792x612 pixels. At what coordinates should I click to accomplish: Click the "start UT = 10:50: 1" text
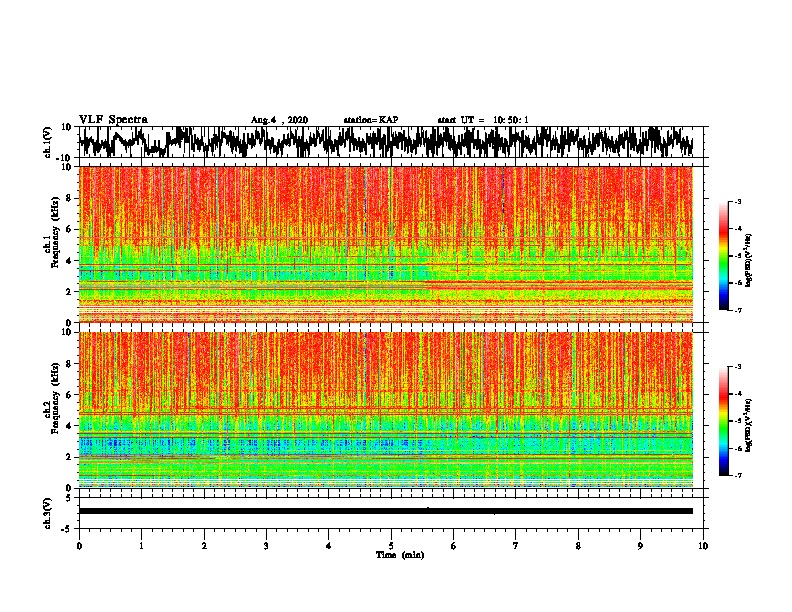483,120
